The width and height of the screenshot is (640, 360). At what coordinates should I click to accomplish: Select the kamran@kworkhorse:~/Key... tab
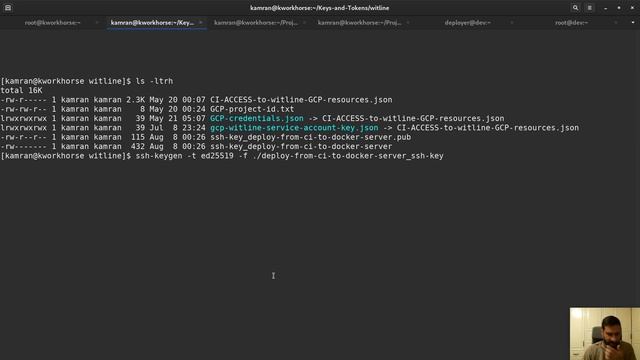[x=152, y=23]
